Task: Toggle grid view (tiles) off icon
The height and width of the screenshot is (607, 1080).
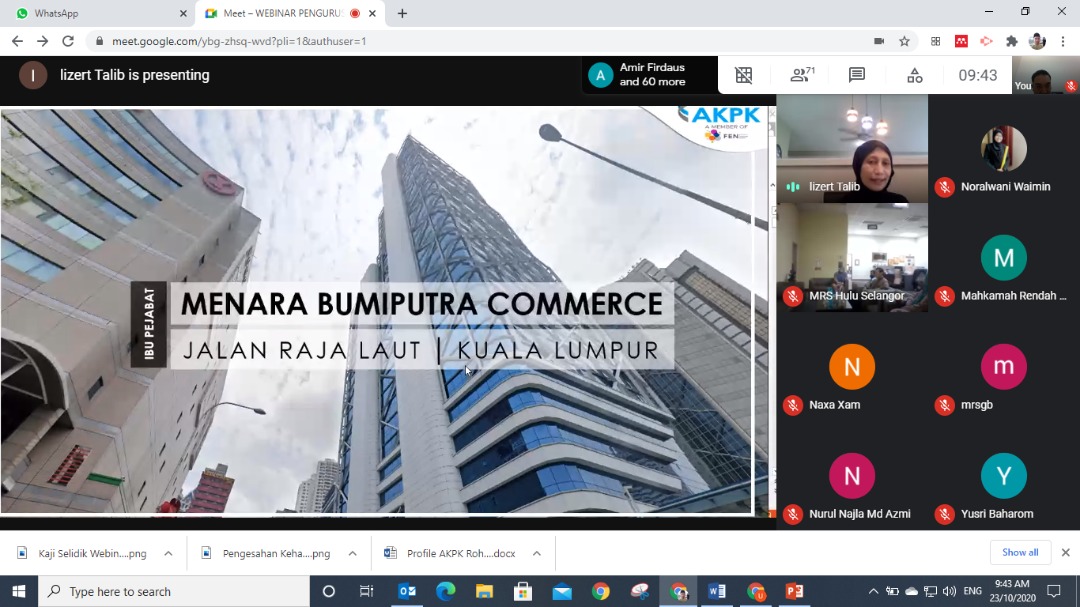Action: (x=744, y=75)
